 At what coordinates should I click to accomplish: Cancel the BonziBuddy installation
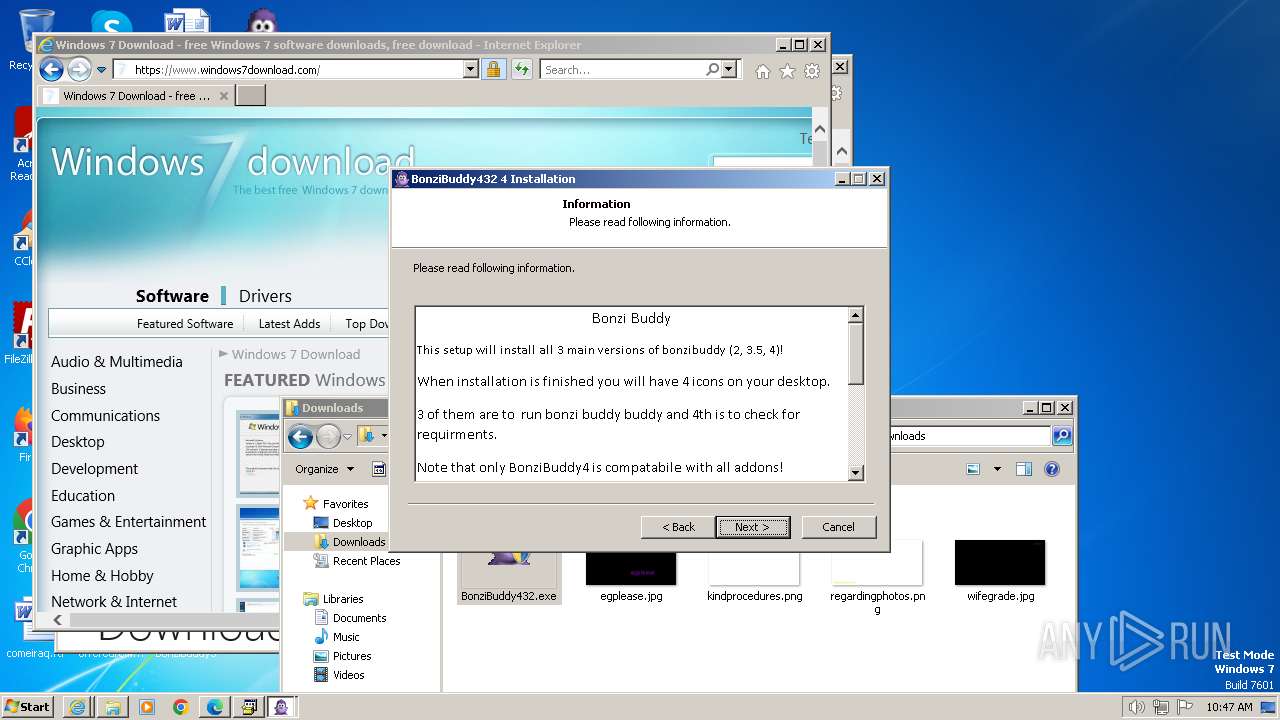pos(838,527)
